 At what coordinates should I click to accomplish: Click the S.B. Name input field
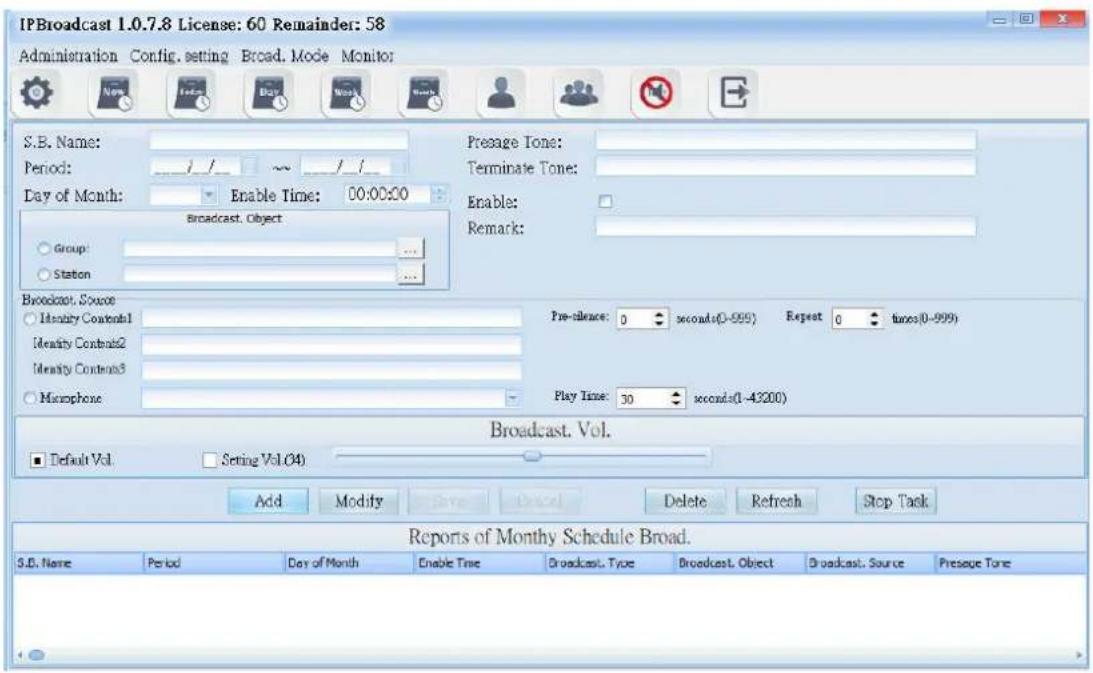tap(278, 142)
